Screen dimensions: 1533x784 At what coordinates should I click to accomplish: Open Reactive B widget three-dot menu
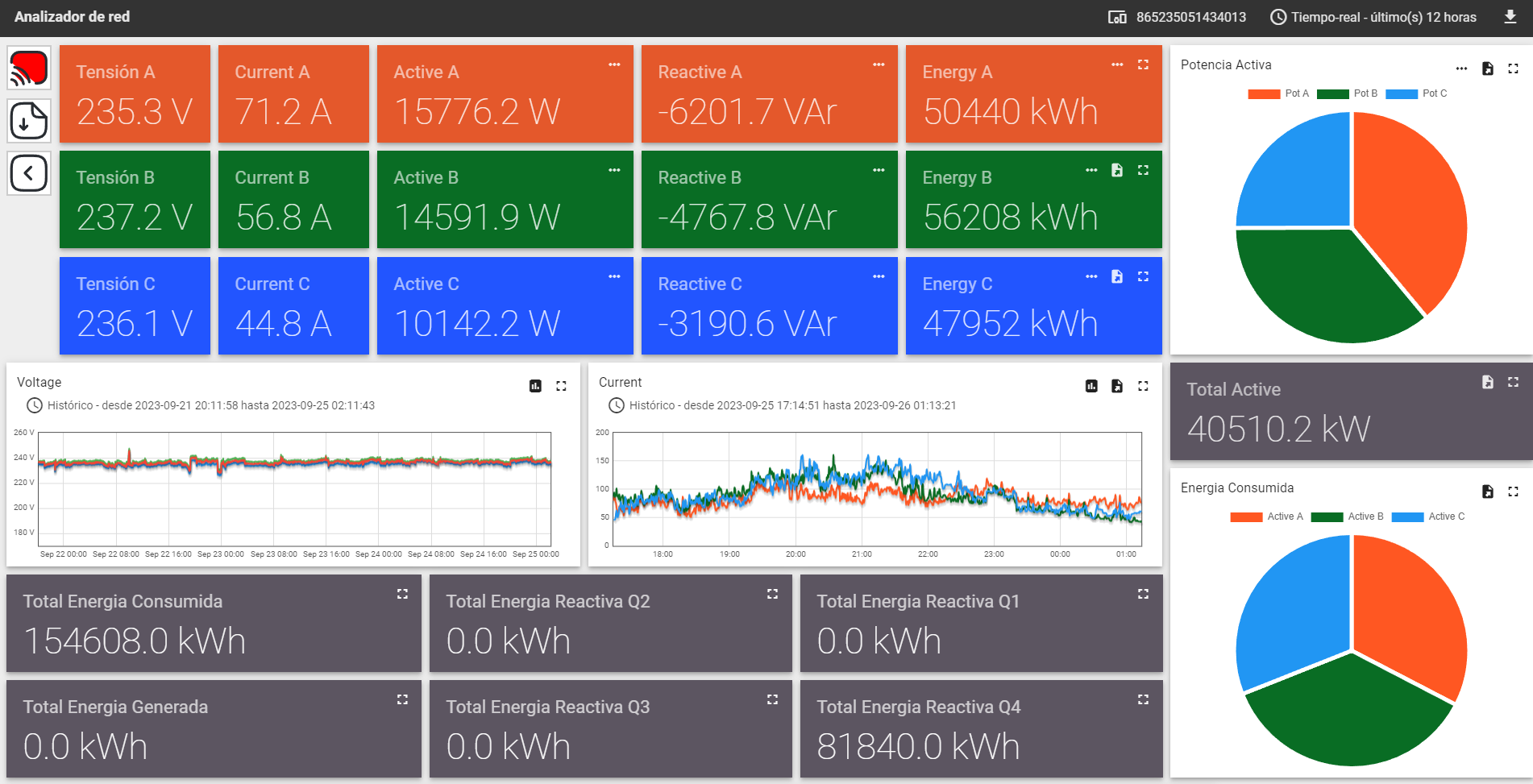pos(879,170)
